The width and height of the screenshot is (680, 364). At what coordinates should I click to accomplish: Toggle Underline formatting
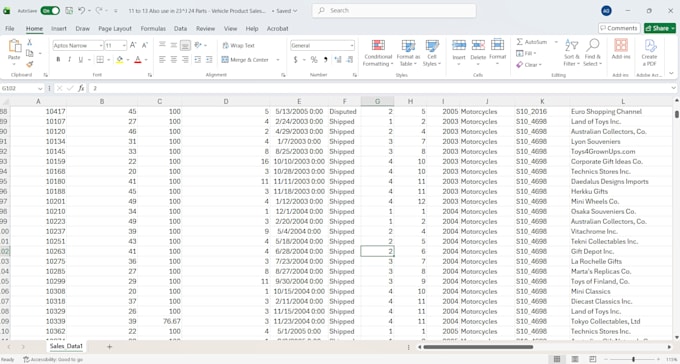point(81,60)
